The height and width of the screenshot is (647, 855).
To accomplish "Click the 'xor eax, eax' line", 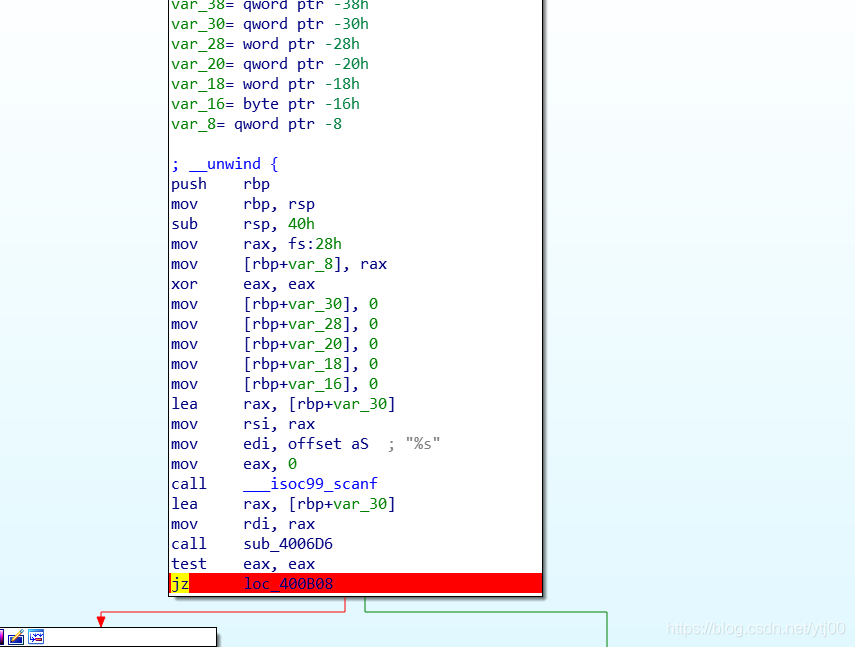I will pyautogui.click(x=243, y=284).
